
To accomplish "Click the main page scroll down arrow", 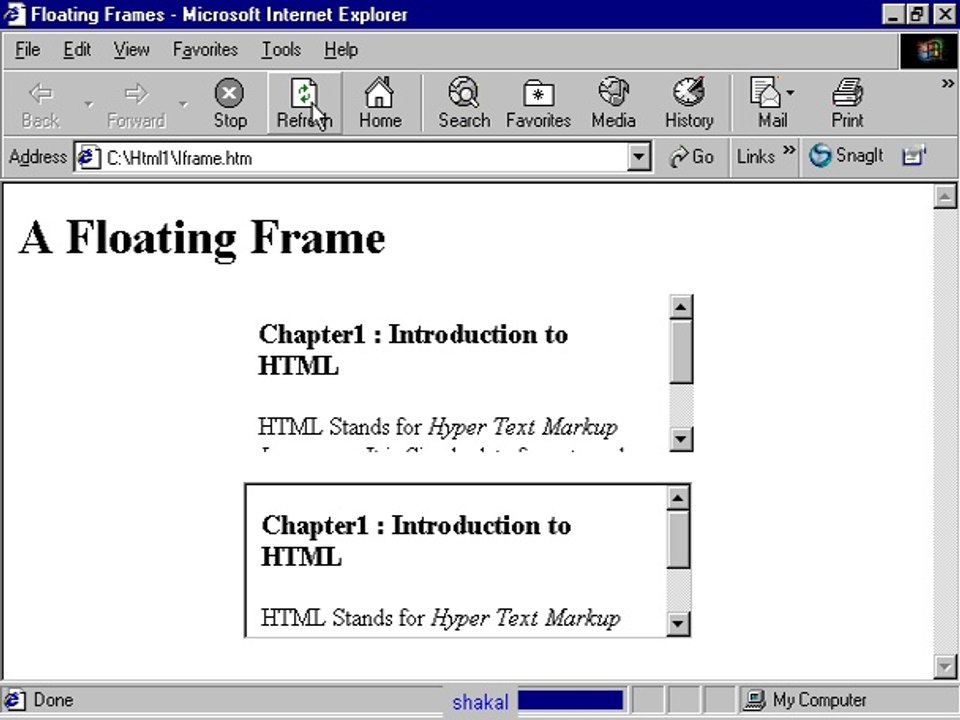I will (945, 666).
